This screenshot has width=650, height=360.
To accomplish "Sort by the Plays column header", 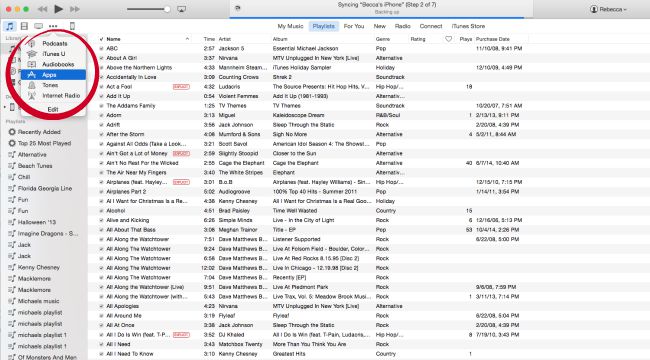I will 466,39.
